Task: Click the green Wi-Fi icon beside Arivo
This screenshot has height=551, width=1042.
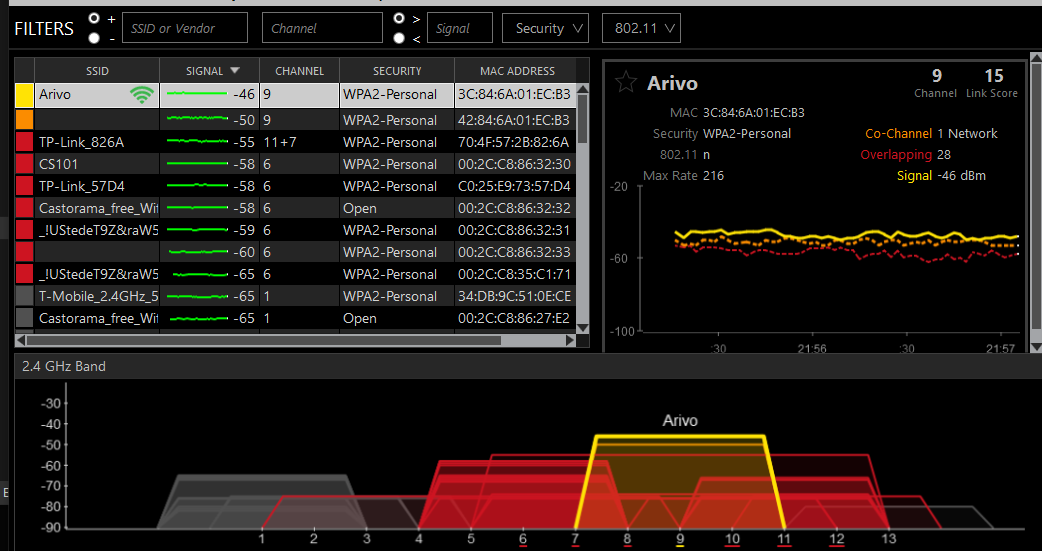Action: coord(142,95)
